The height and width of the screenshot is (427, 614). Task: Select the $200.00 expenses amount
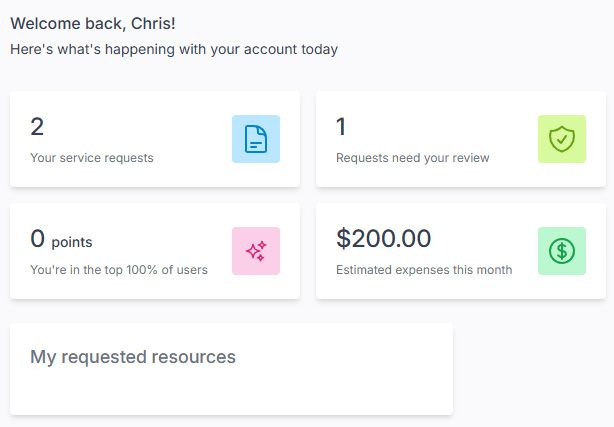tap(384, 239)
